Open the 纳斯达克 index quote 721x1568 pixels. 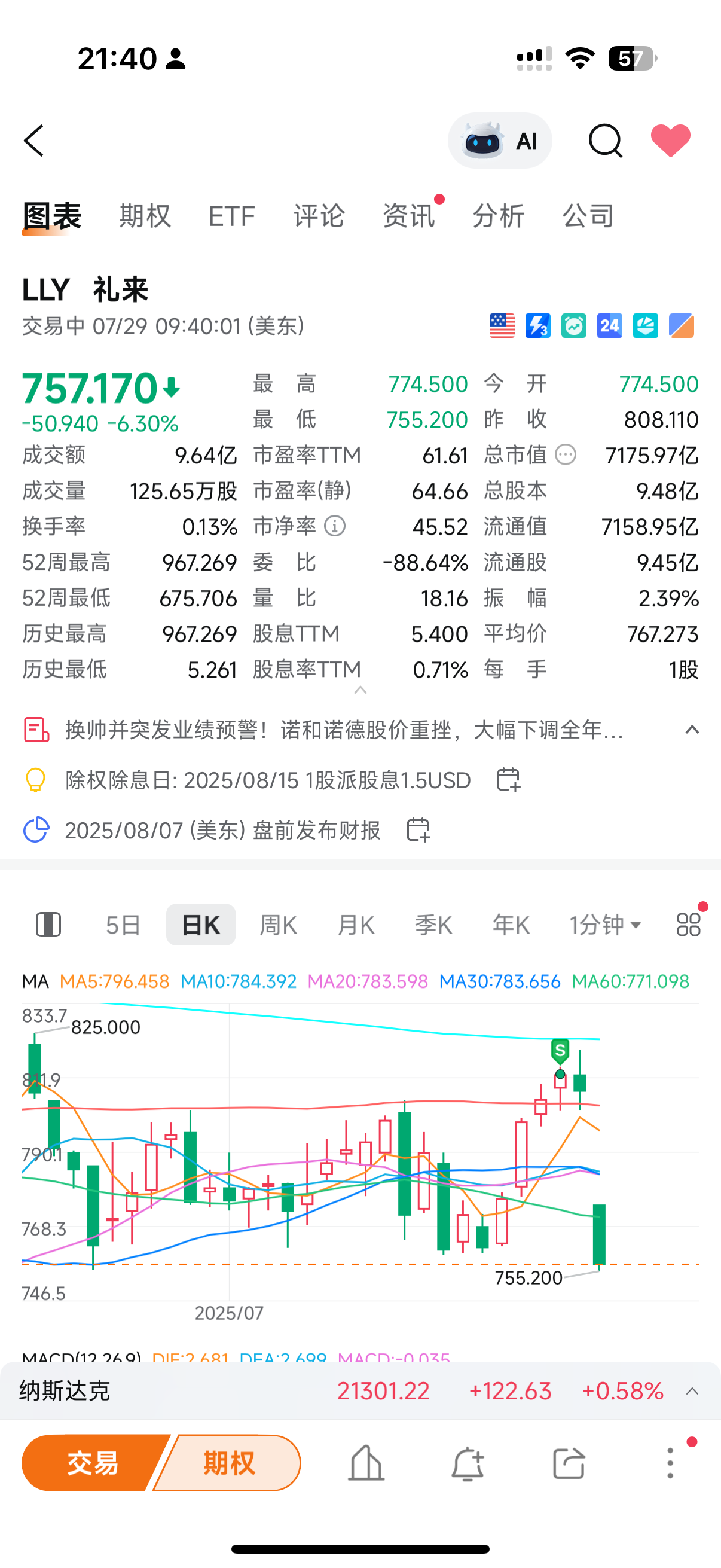(x=360, y=1391)
